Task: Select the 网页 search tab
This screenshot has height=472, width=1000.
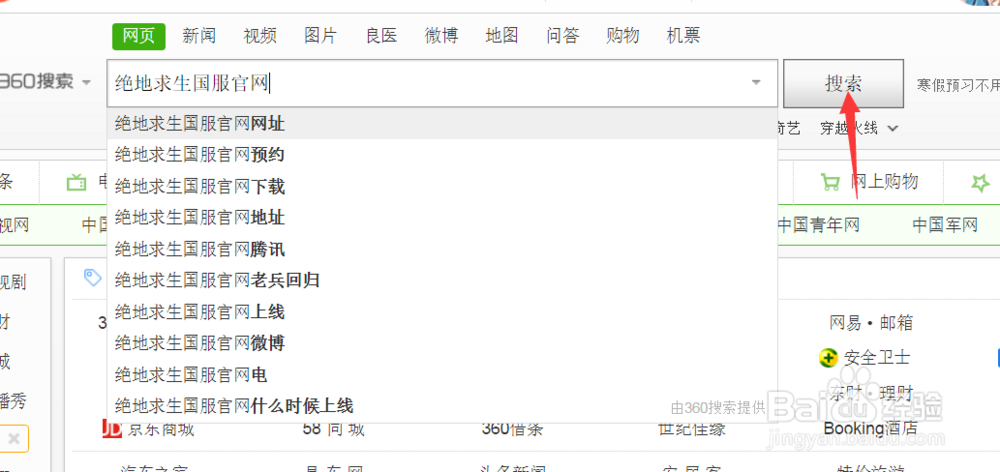Action: click(x=138, y=36)
